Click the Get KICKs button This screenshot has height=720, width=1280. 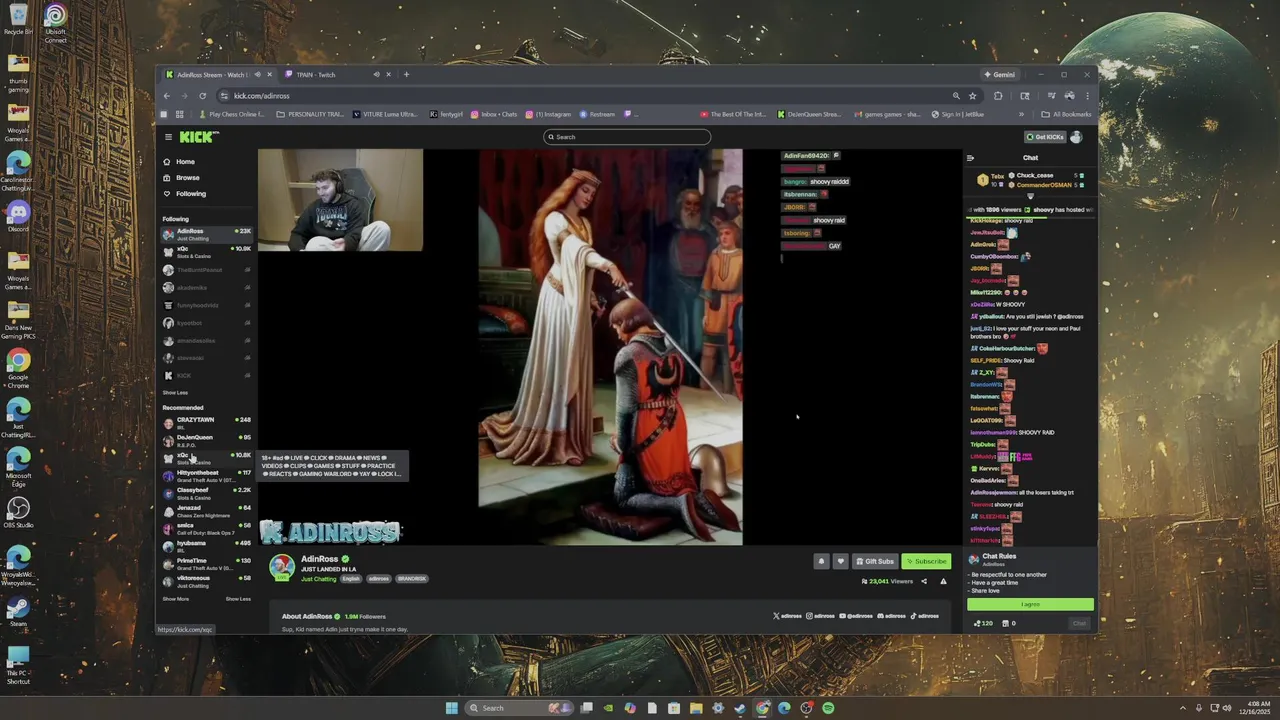(1044, 137)
